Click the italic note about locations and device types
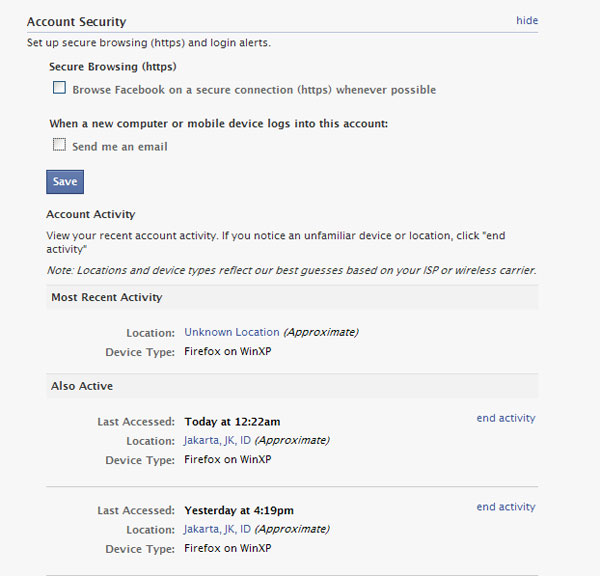Screen dimensions: 600x576 [291, 270]
